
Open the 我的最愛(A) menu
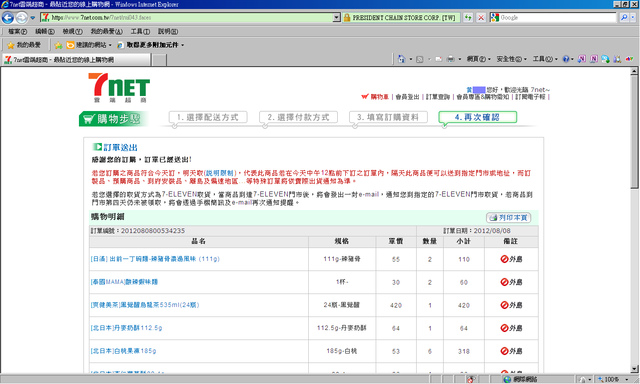coord(106,31)
